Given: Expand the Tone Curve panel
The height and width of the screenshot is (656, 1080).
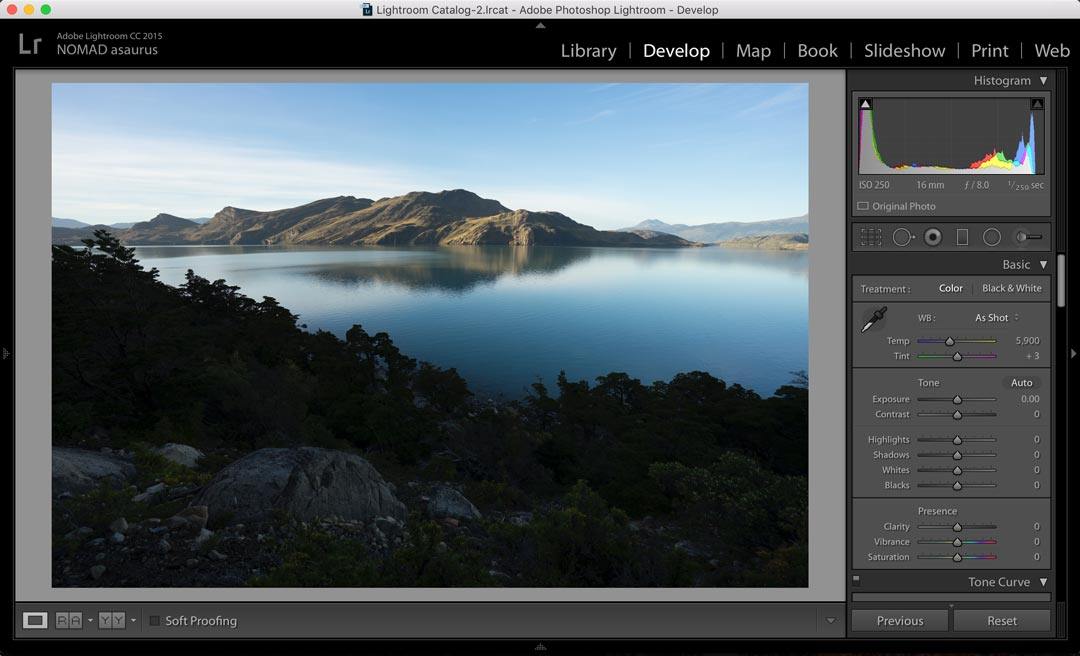Looking at the screenshot, I should click(1043, 582).
